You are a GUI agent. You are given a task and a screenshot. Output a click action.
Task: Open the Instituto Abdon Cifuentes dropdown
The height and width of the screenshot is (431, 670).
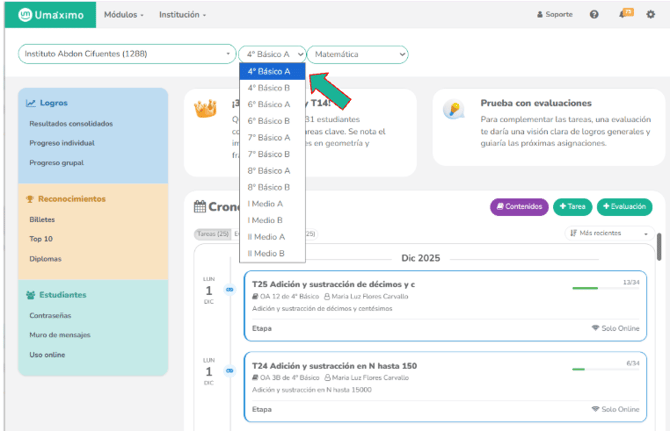coord(126,54)
